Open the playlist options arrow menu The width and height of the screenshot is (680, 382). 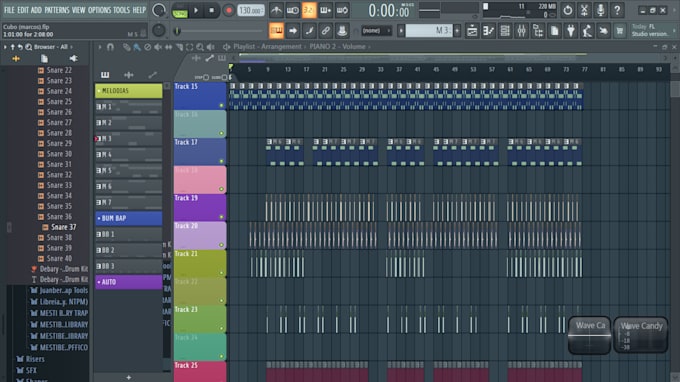point(99,47)
